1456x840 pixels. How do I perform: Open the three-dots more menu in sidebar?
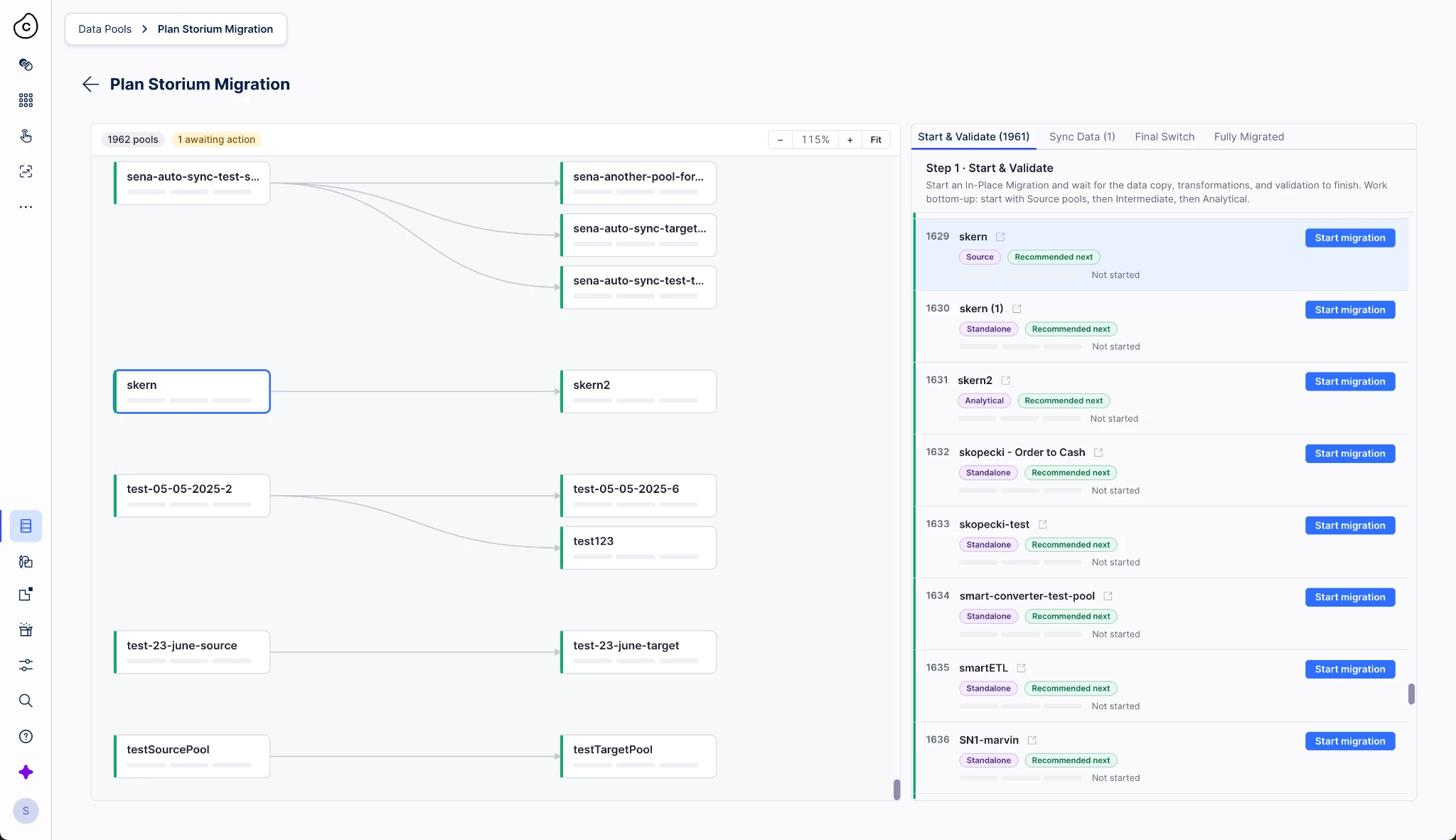tap(26, 207)
